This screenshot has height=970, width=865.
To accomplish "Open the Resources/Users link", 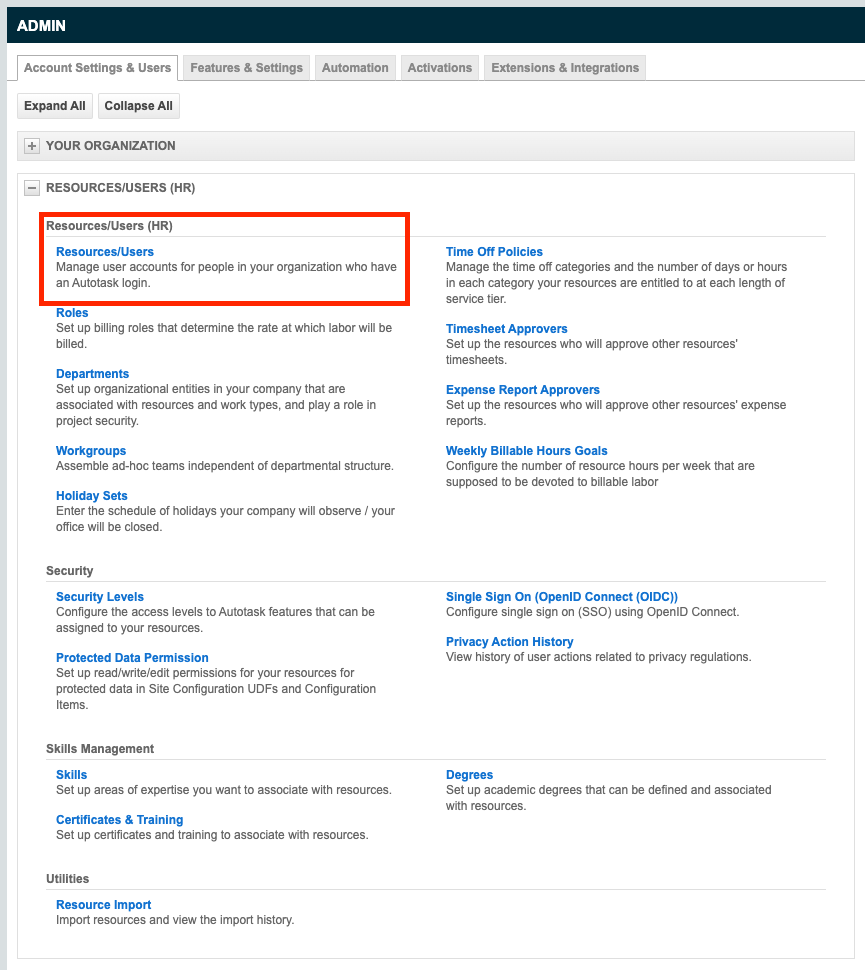I will 105,252.
